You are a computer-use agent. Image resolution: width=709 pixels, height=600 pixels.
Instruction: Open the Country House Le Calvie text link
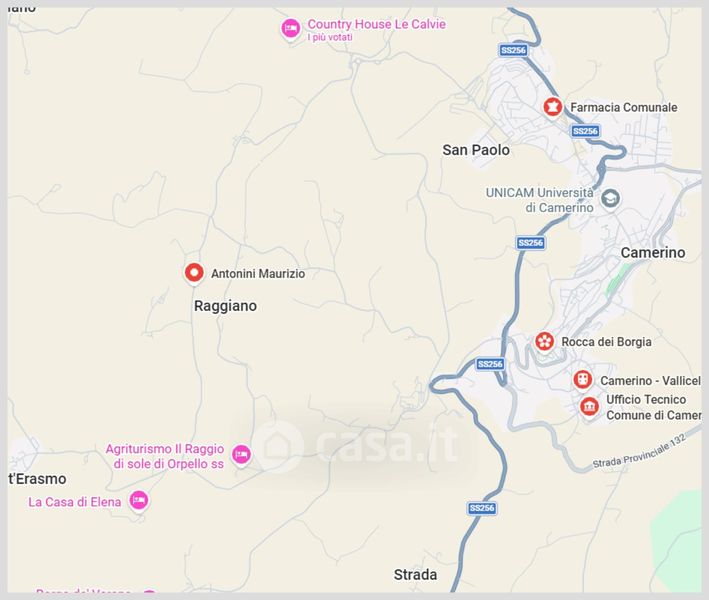pyautogui.click(x=377, y=24)
